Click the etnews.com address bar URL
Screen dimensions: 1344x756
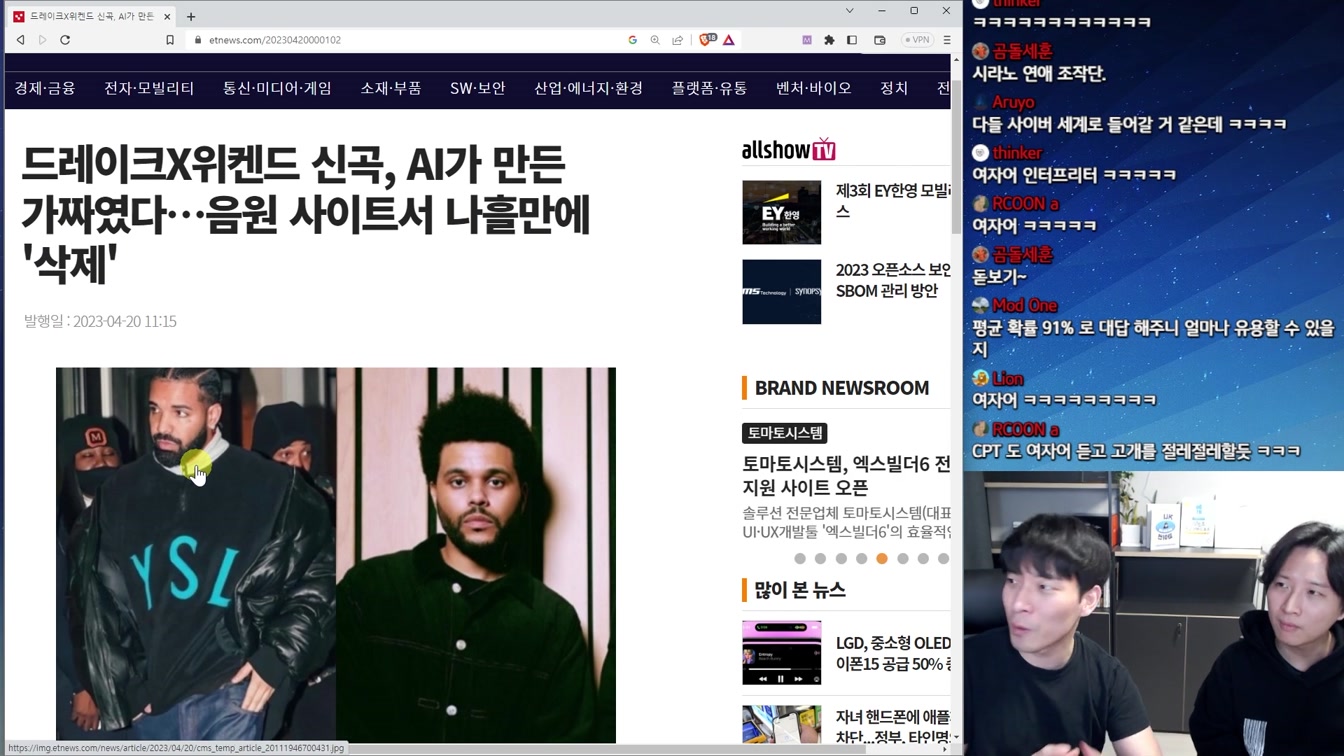click(275, 40)
